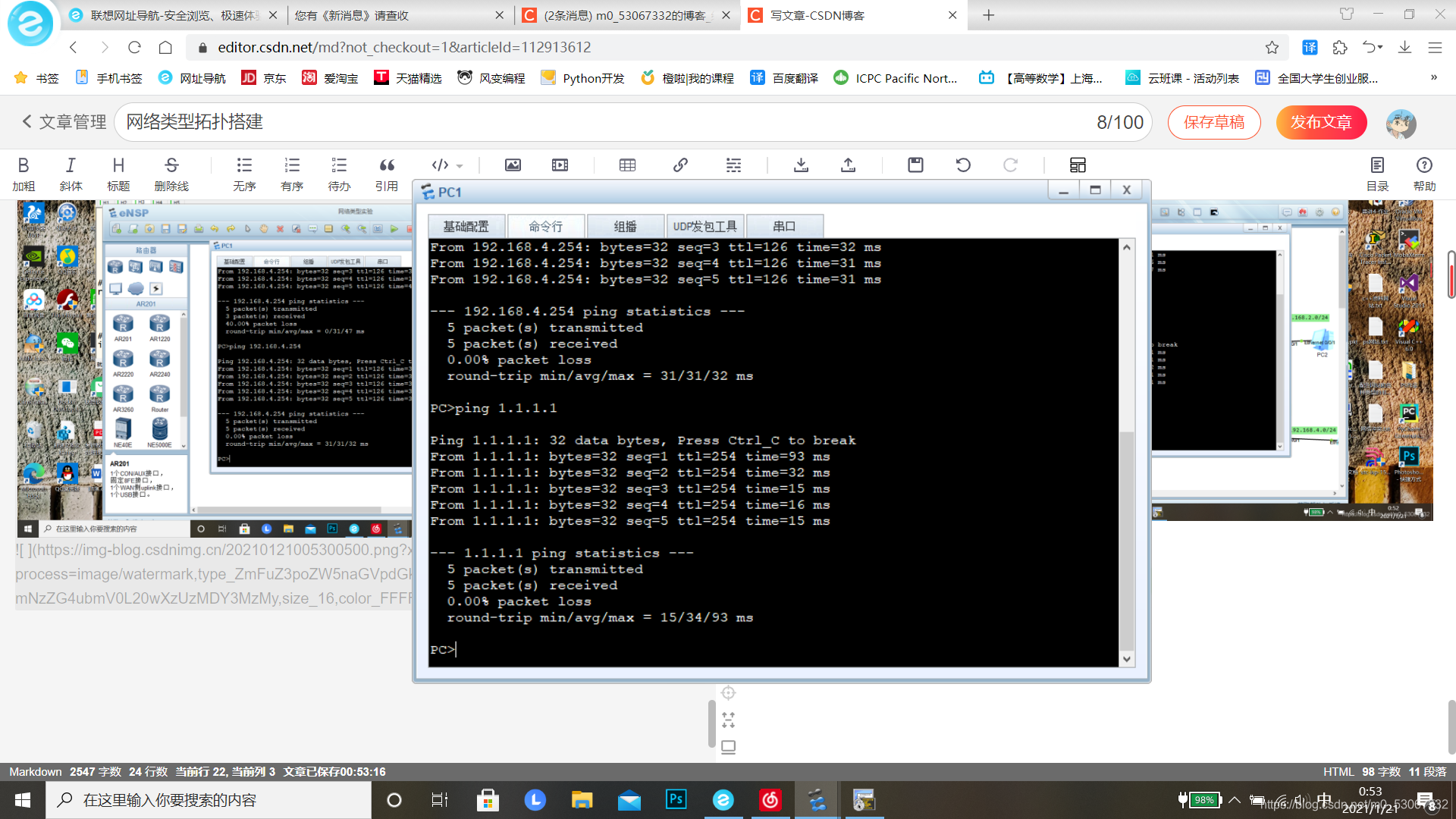Screen dimensions: 1456x819
Task: Insert table via toolbar icon
Action: coord(627,165)
